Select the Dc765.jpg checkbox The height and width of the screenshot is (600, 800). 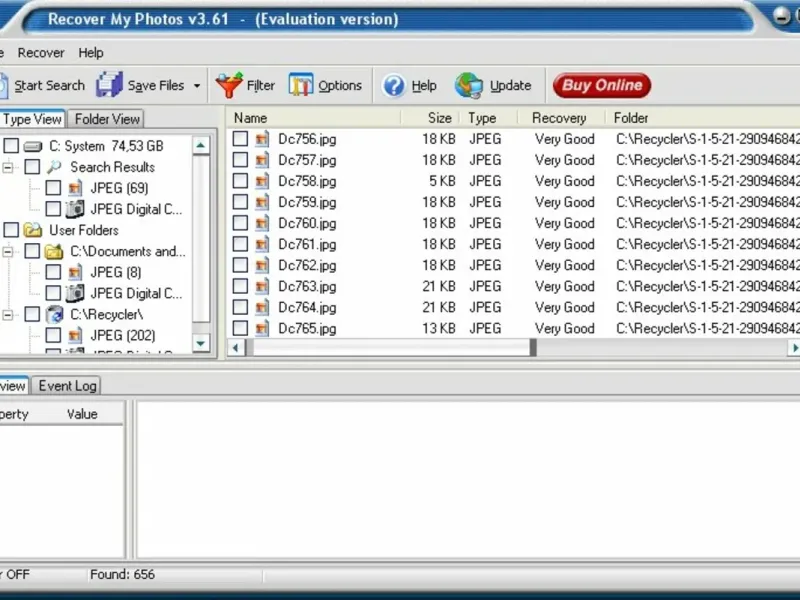tap(240, 328)
